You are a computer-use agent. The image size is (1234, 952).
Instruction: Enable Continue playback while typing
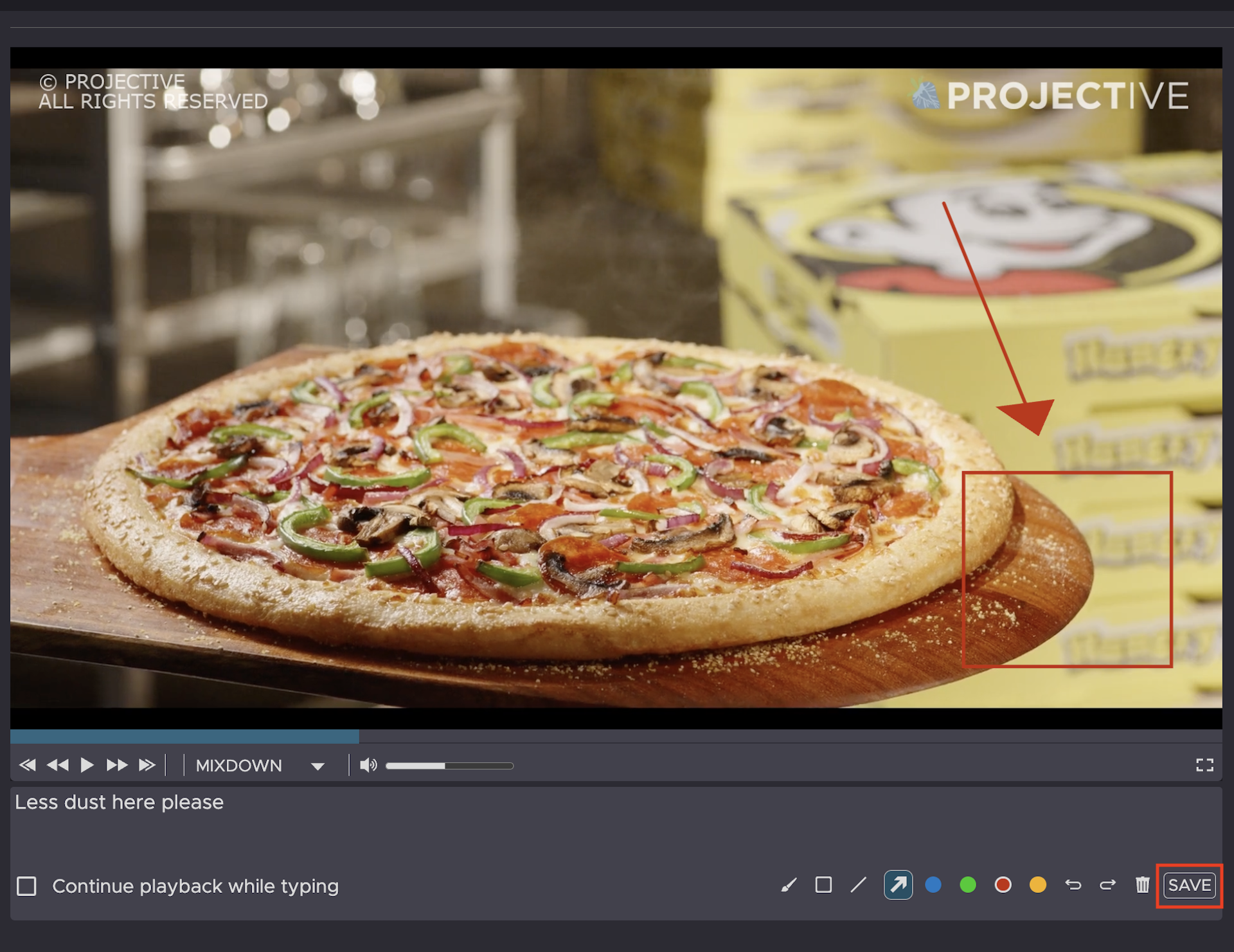pyautogui.click(x=27, y=886)
